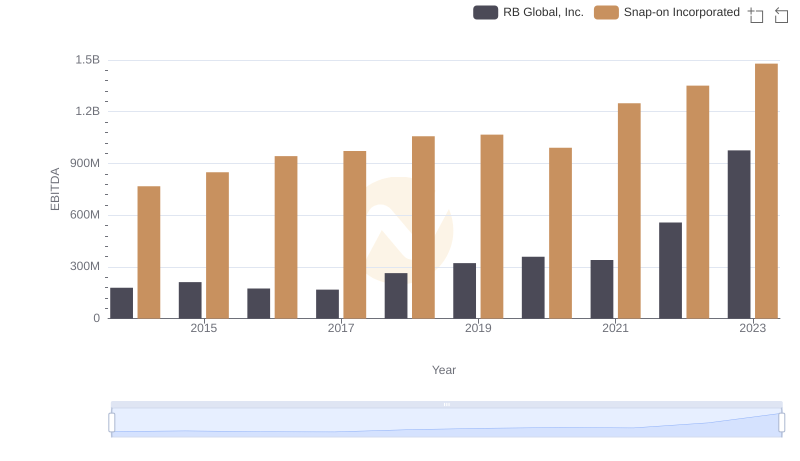Click the data zoom slider top drag bar
The image size is (800, 461).
446,404
